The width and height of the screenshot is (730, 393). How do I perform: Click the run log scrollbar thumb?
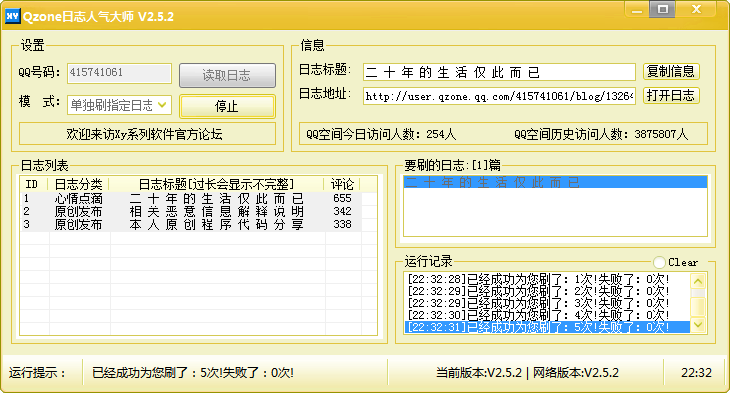tap(698, 307)
